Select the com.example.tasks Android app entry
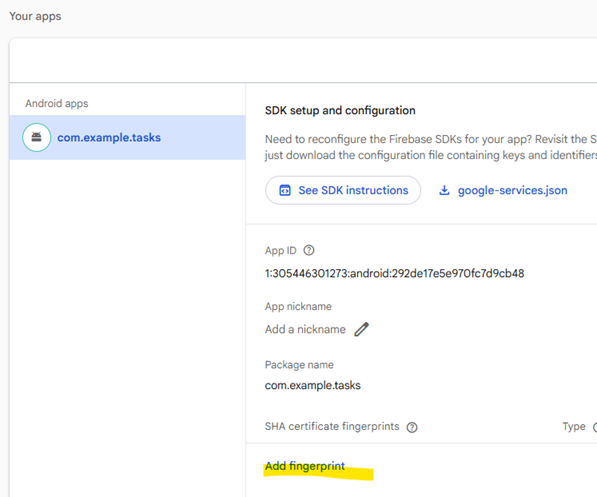597x497 pixels. [128, 137]
